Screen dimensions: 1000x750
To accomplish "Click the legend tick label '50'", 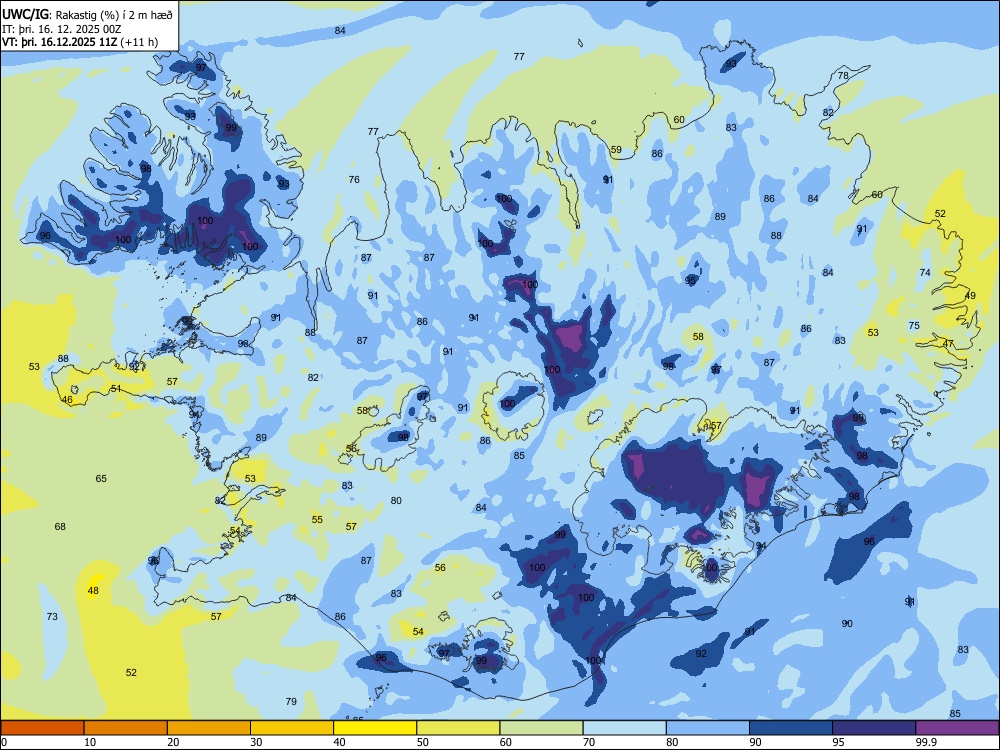I will pos(422,742).
